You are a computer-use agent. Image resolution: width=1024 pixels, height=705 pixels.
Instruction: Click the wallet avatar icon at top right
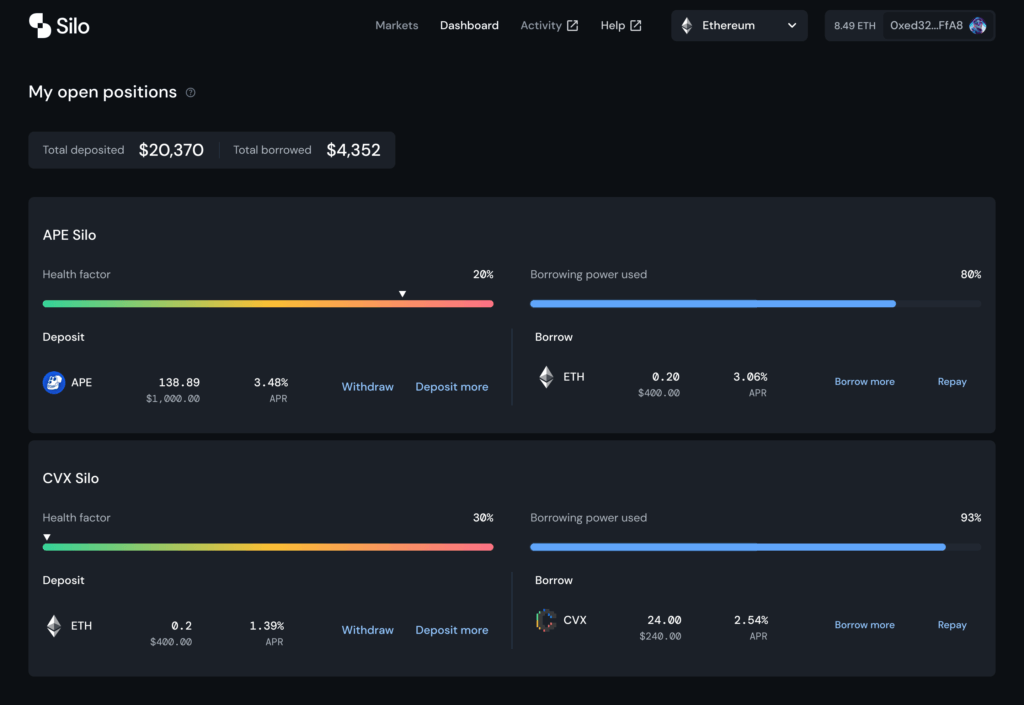978,25
